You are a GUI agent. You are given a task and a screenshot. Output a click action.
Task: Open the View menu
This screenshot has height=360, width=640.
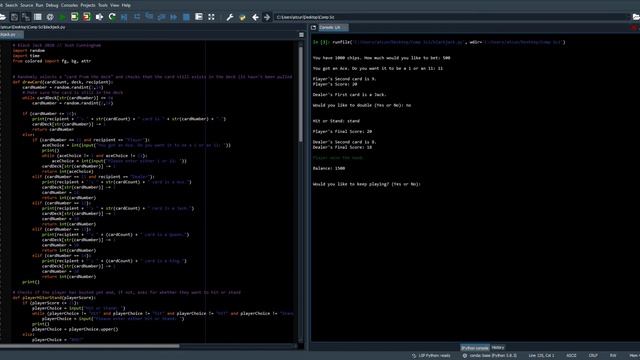click(115, 5)
